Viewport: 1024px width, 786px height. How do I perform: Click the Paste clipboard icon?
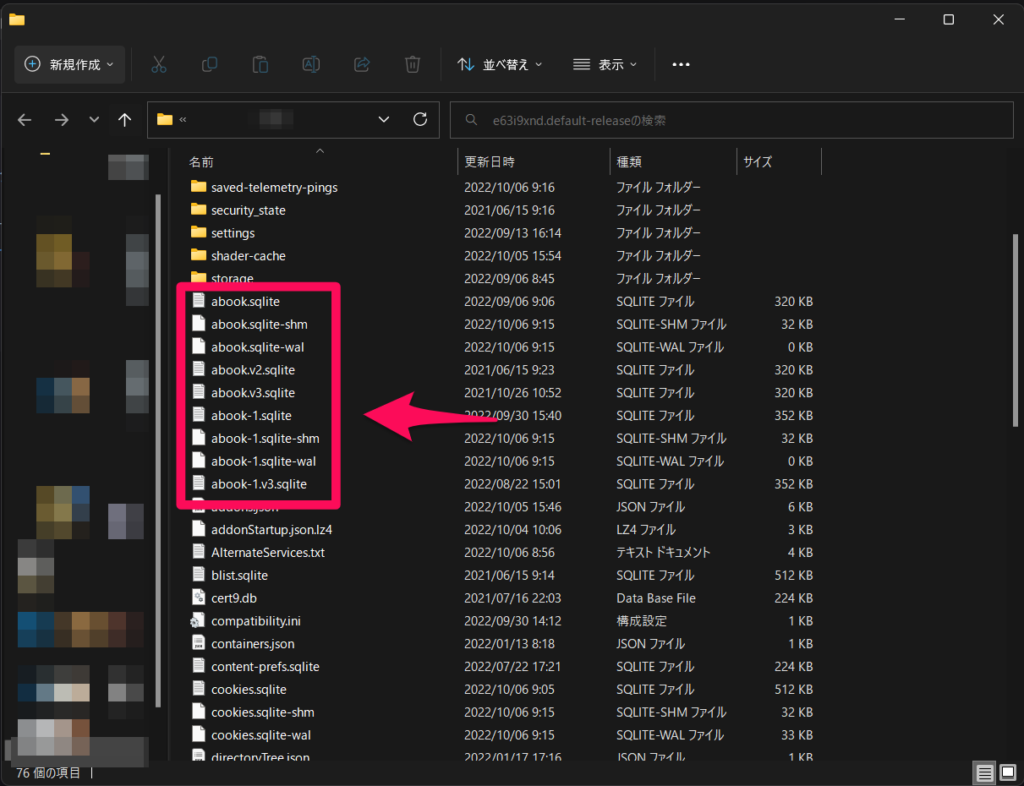coord(260,64)
